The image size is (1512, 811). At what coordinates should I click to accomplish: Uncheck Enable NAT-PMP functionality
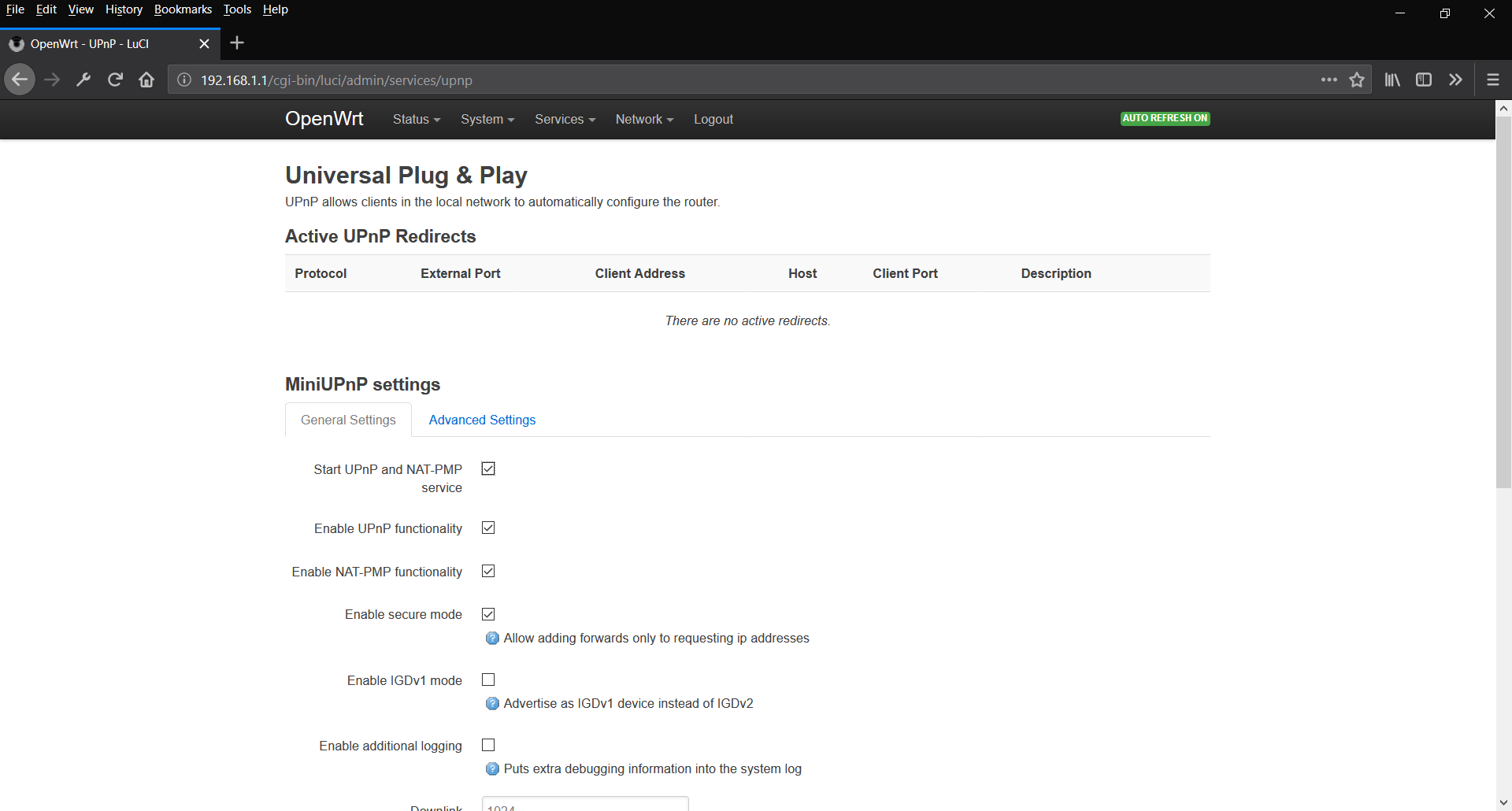pos(488,571)
